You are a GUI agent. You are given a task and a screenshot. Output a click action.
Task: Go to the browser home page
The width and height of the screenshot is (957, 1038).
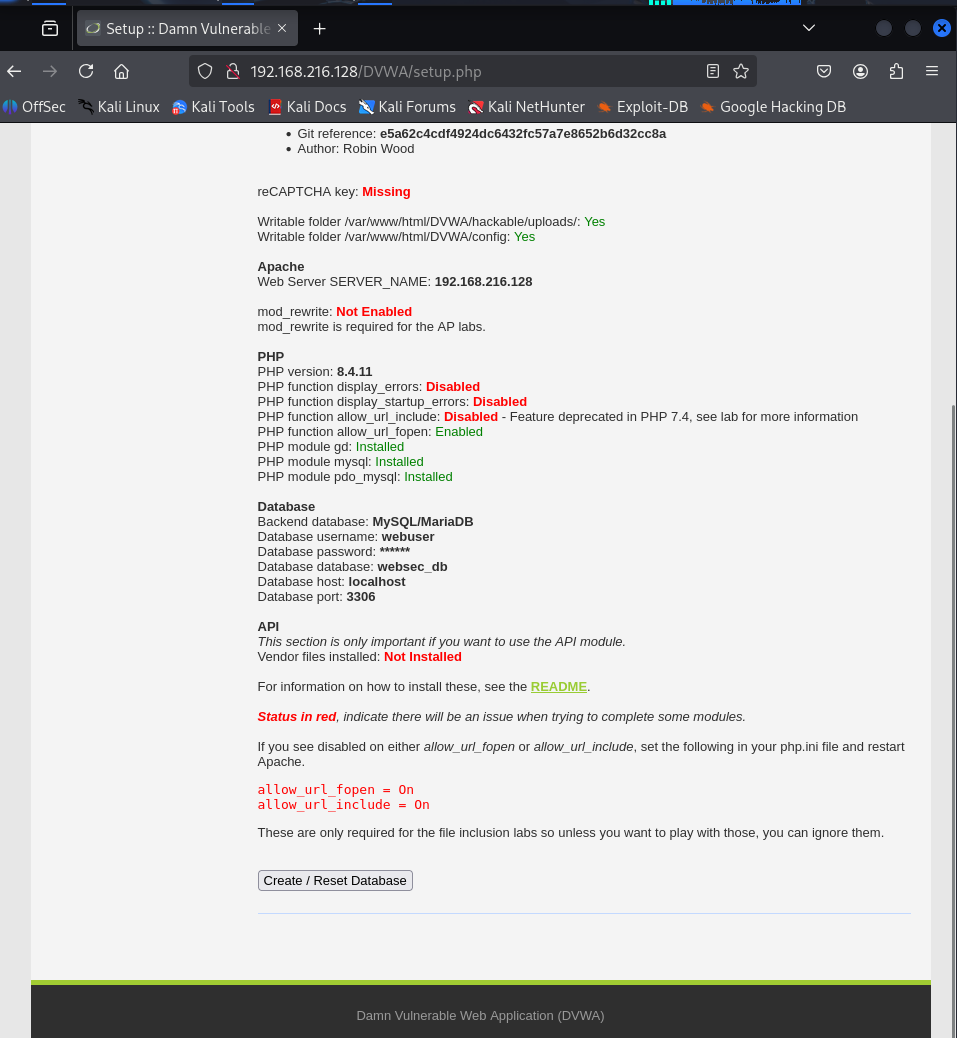pos(121,71)
